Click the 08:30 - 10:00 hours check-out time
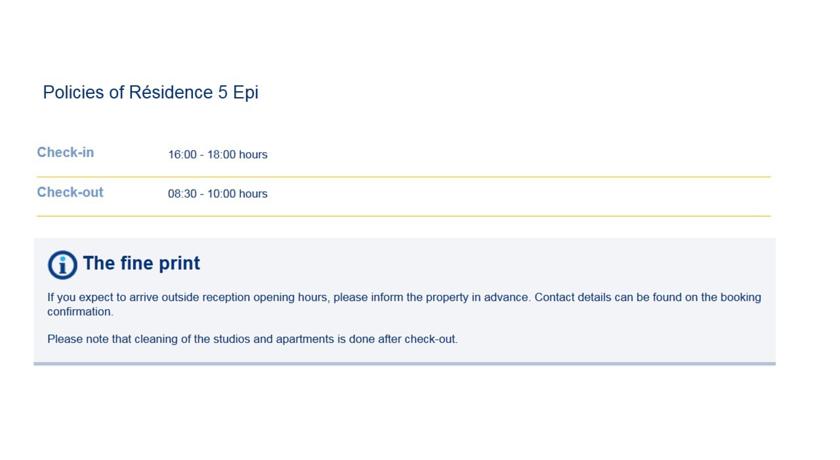The image size is (840, 460). 218,194
